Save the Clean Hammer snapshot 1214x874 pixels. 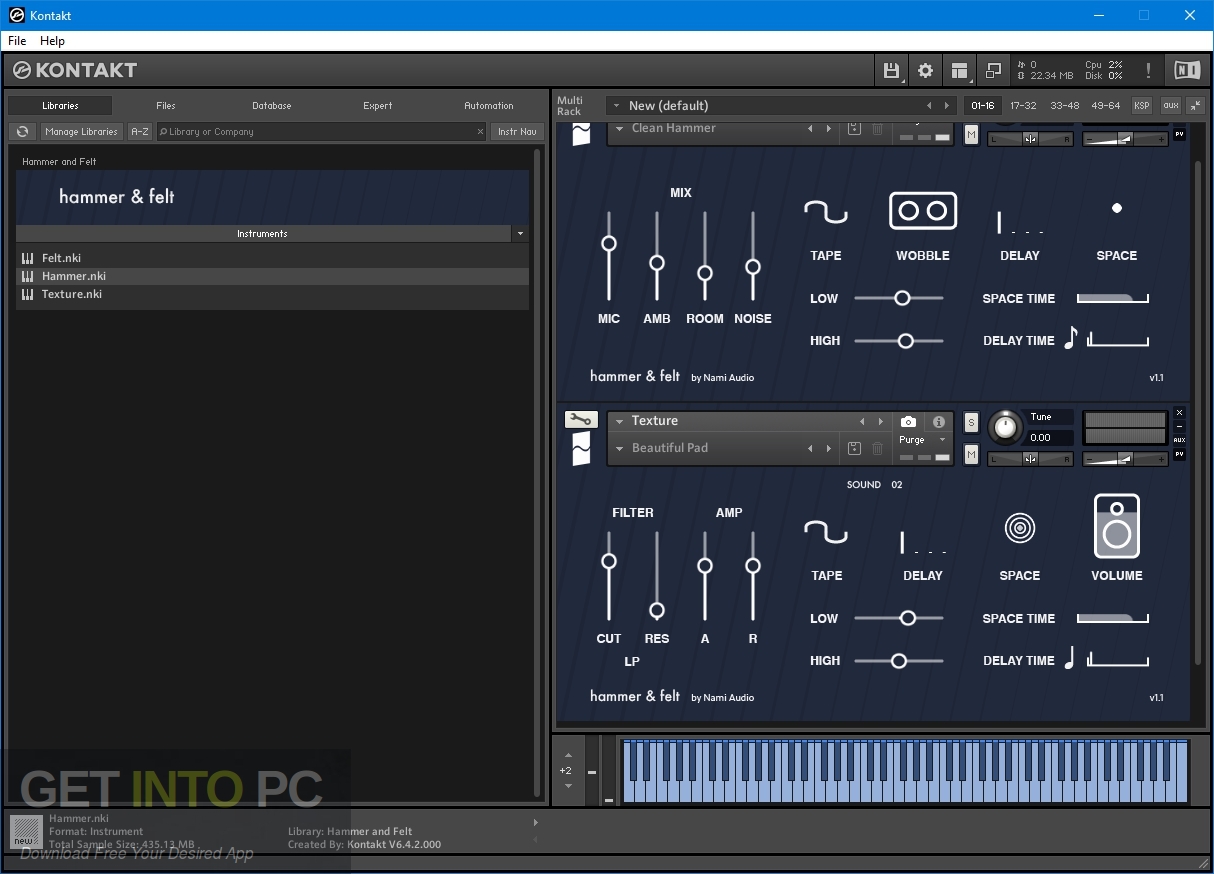pos(854,128)
